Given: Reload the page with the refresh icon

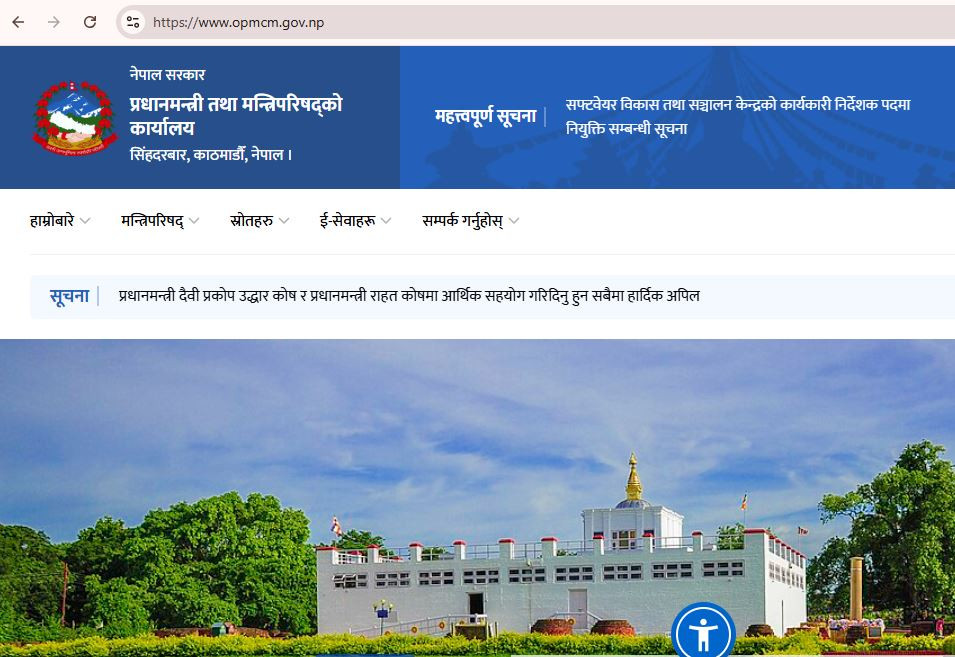Looking at the screenshot, I should (90, 23).
